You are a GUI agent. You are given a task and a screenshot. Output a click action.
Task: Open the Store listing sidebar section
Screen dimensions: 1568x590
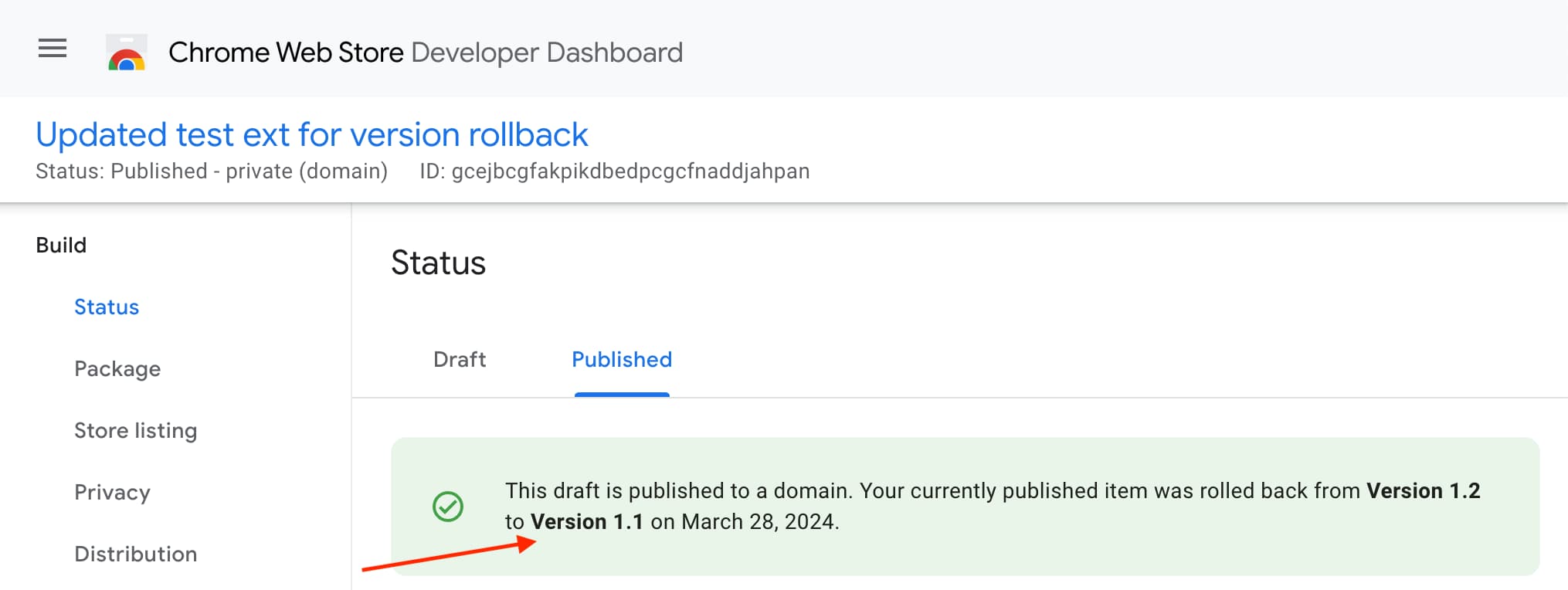pyautogui.click(x=136, y=431)
